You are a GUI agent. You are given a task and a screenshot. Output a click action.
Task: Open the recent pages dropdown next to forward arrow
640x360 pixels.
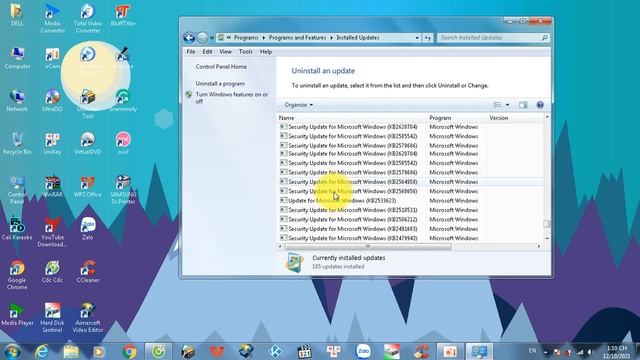pyautogui.click(x=212, y=38)
